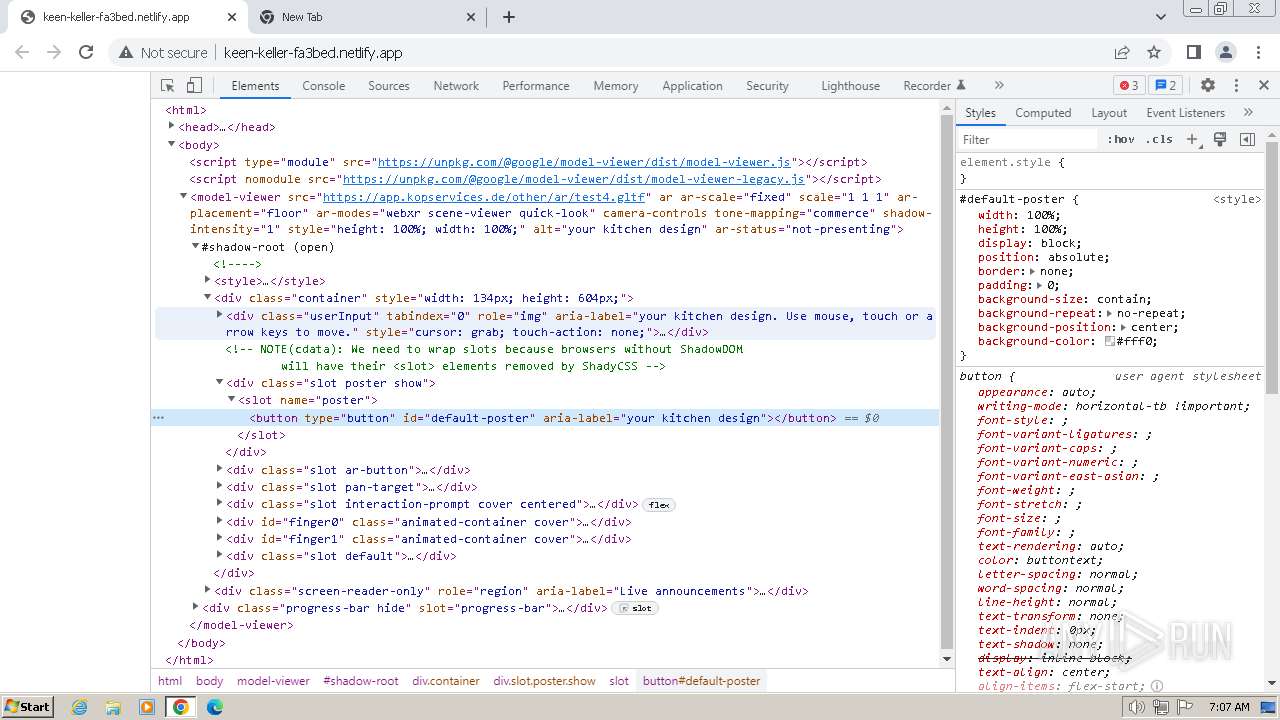Close the New Tab browser tab
Image resolution: width=1280 pixels, height=720 pixels.
pyautogui.click(x=472, y=17)
